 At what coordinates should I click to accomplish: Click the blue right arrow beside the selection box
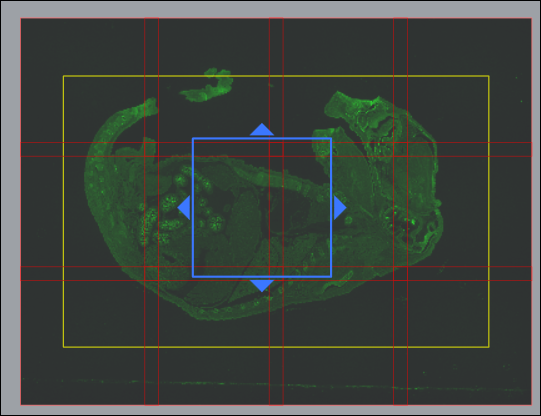click(x=340, y=208)
